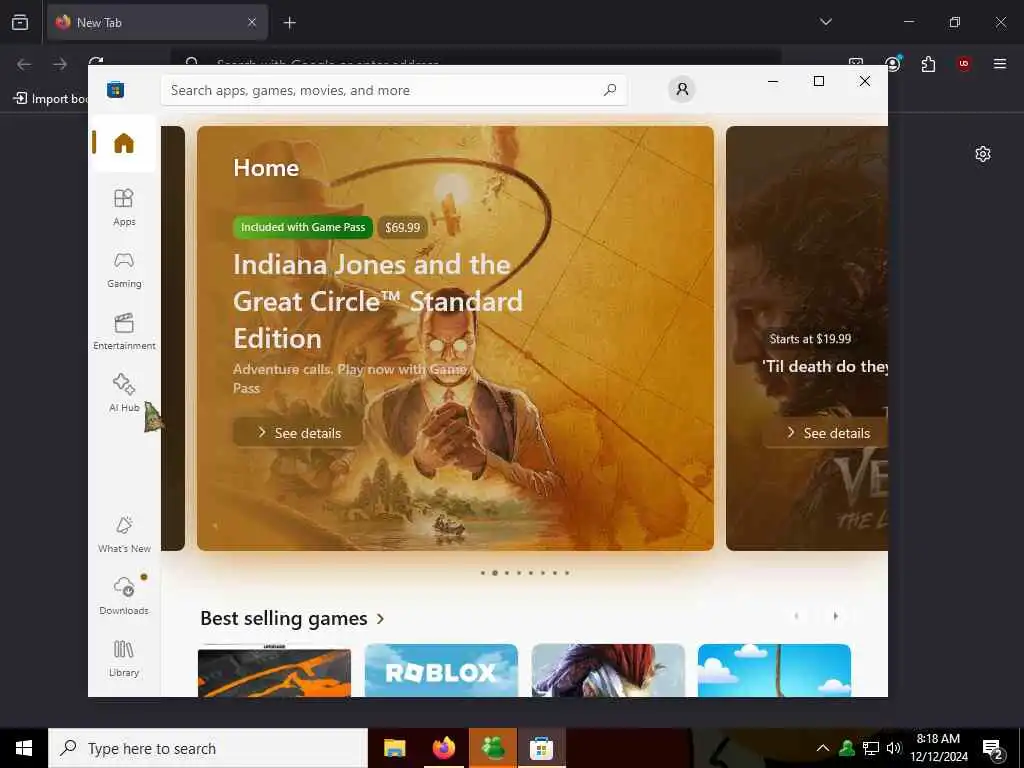Open the Library section
Viewport: 1024px width, 768px height.
click(x=123, y=658)
